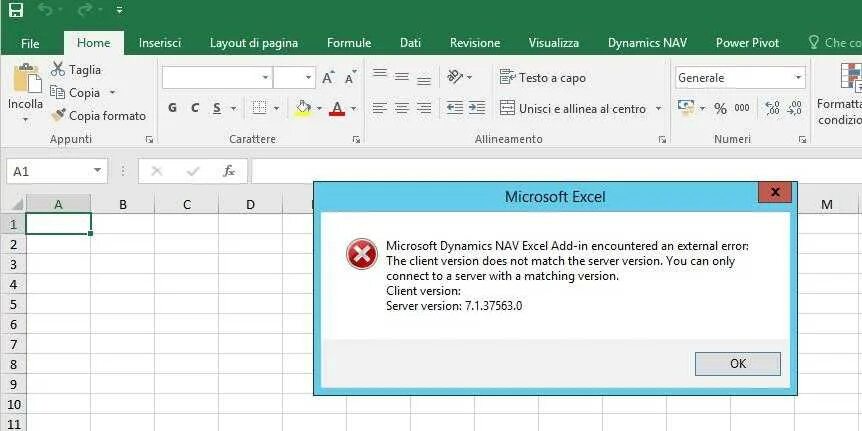The width and height of the screenshot is (862, 431).
Task: Open the Layout di pagina tab
Action: (x=253, y=43)
